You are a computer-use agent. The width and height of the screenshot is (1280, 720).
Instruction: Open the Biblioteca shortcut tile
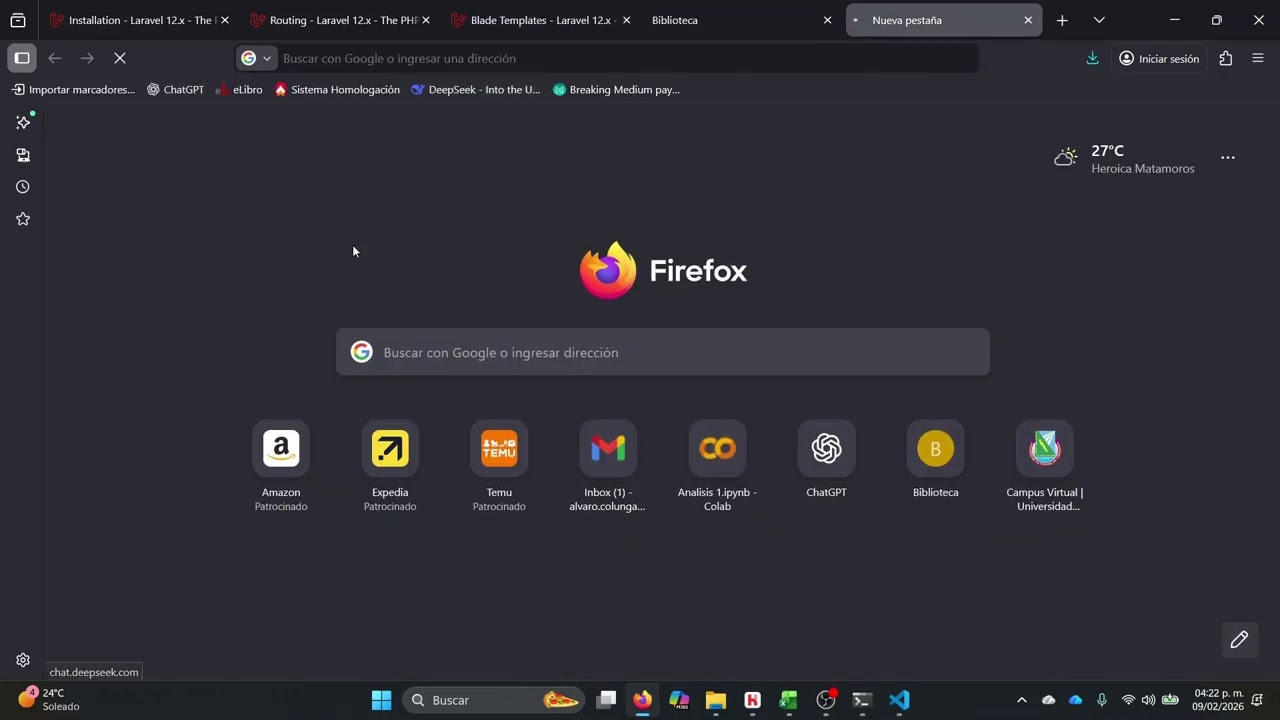935,460
